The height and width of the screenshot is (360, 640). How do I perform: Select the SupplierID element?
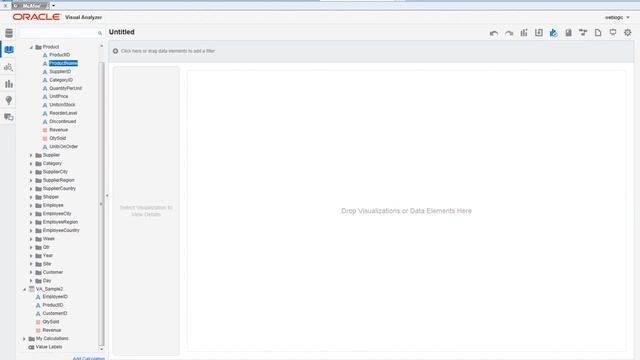point(60,72)
